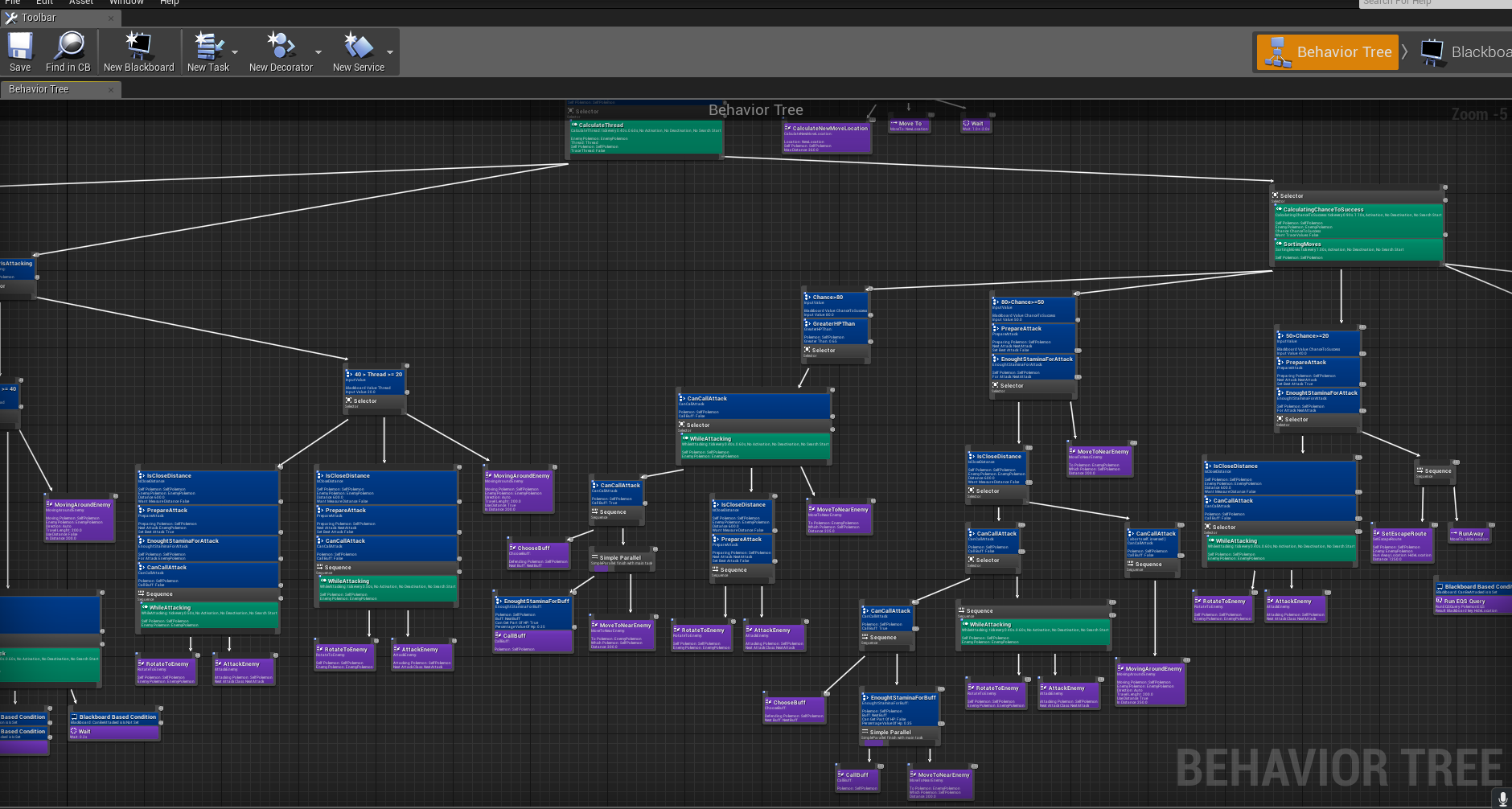
Task: Select the Wait node below Blackboard Based Condition
Action: pos(115,733)
